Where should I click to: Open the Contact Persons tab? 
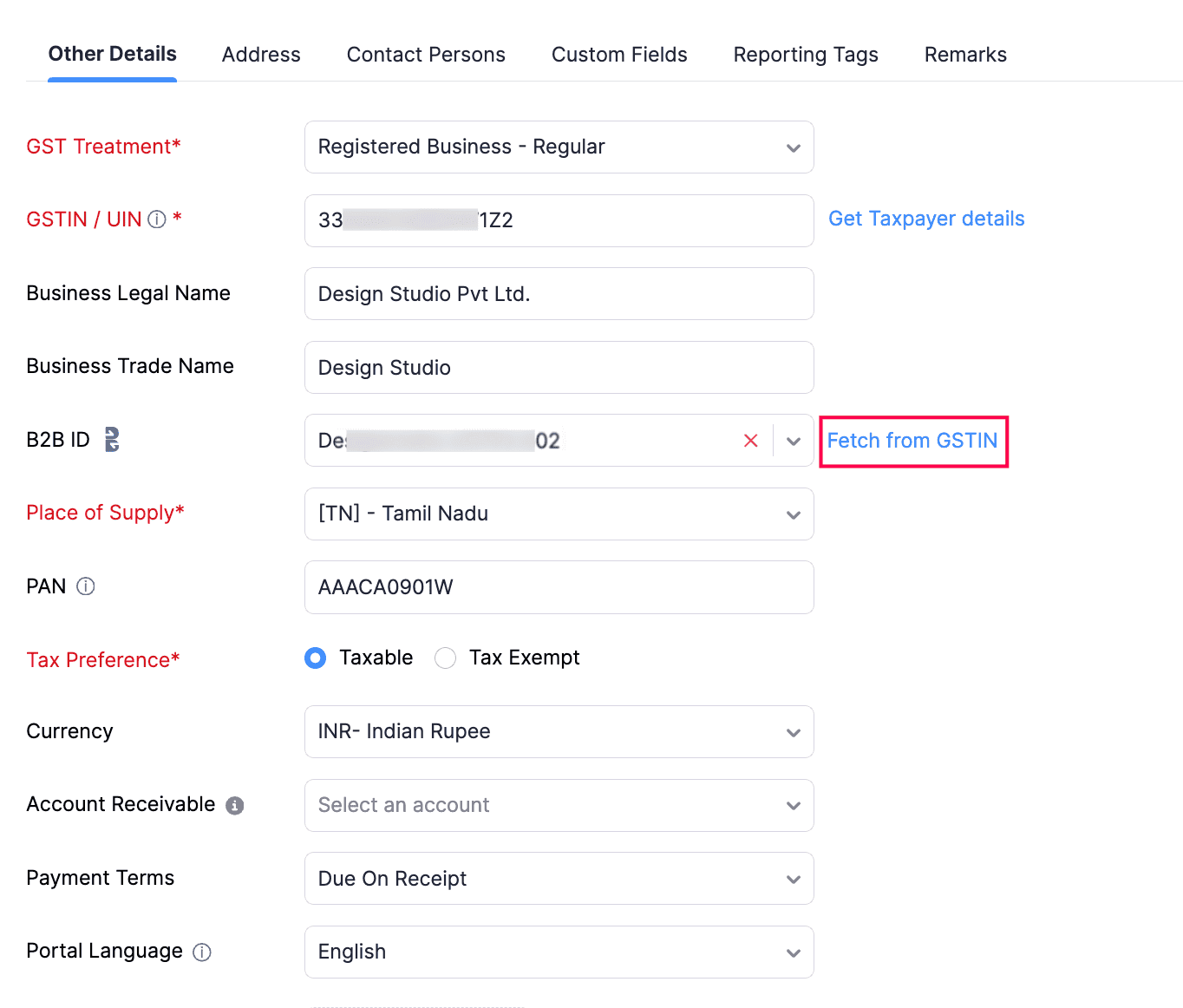pyautogui.click(x=426, y=55)
